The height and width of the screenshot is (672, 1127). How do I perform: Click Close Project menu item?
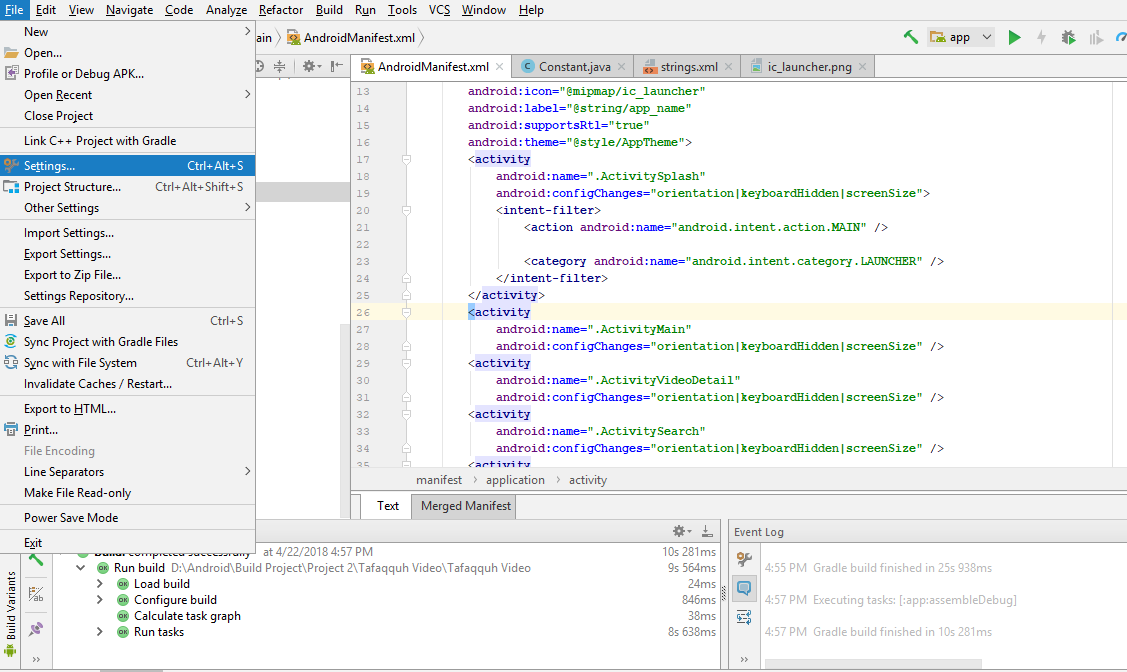pyautogui.click(x=127, y=116)
